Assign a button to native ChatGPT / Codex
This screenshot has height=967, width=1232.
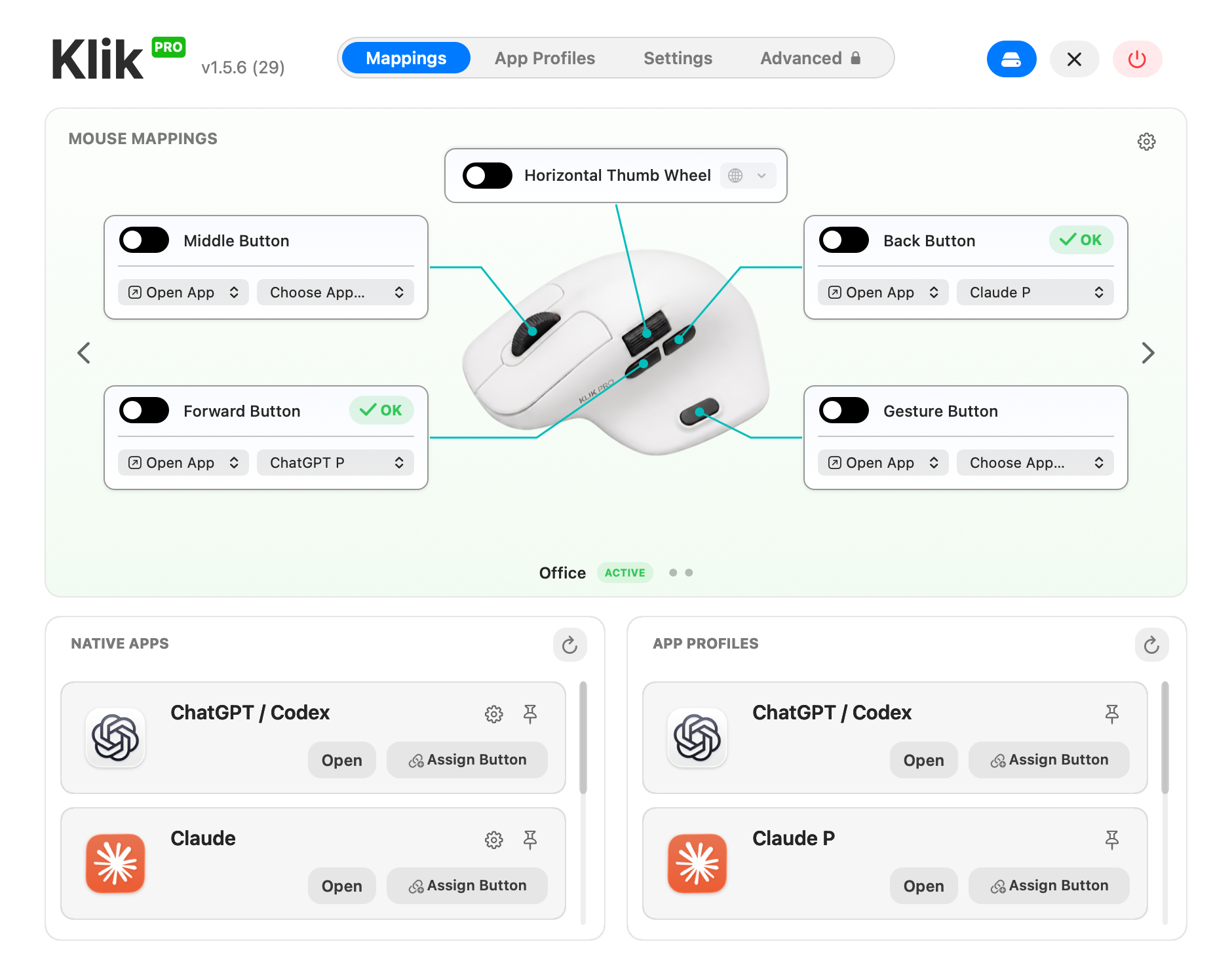tap(467, 760)
